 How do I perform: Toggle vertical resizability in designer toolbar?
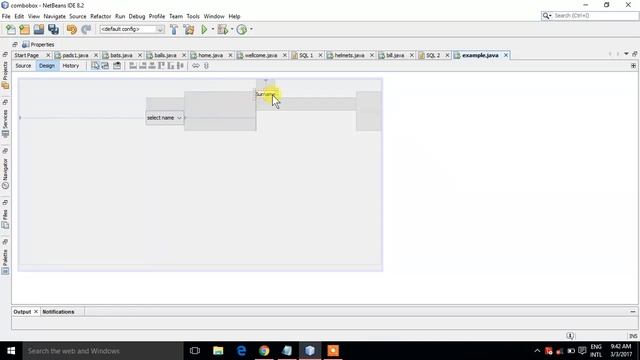pyautogui.click(x=206, y=66)
